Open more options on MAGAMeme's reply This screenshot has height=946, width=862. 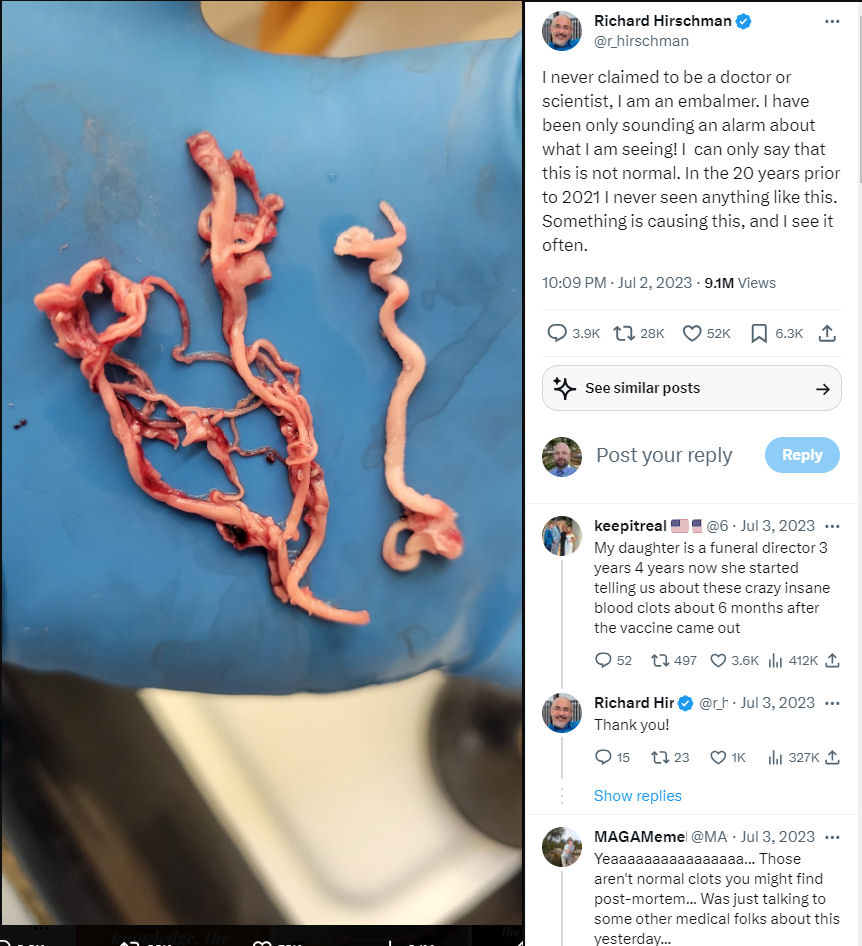(832, 837)
